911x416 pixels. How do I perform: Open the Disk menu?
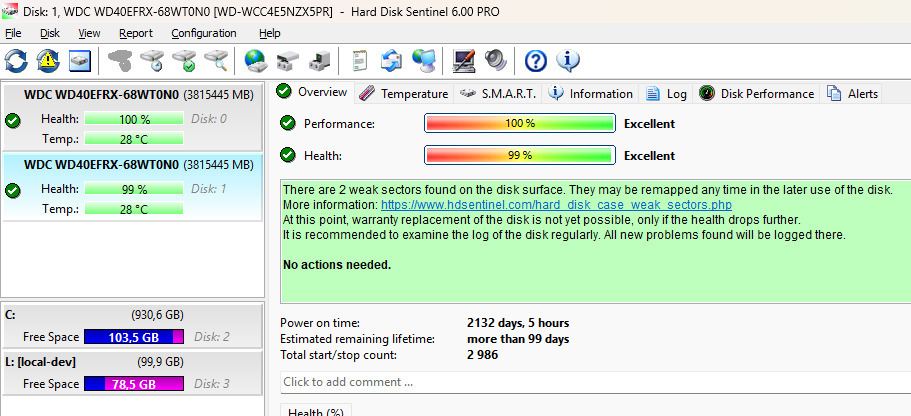click(50, 33)
